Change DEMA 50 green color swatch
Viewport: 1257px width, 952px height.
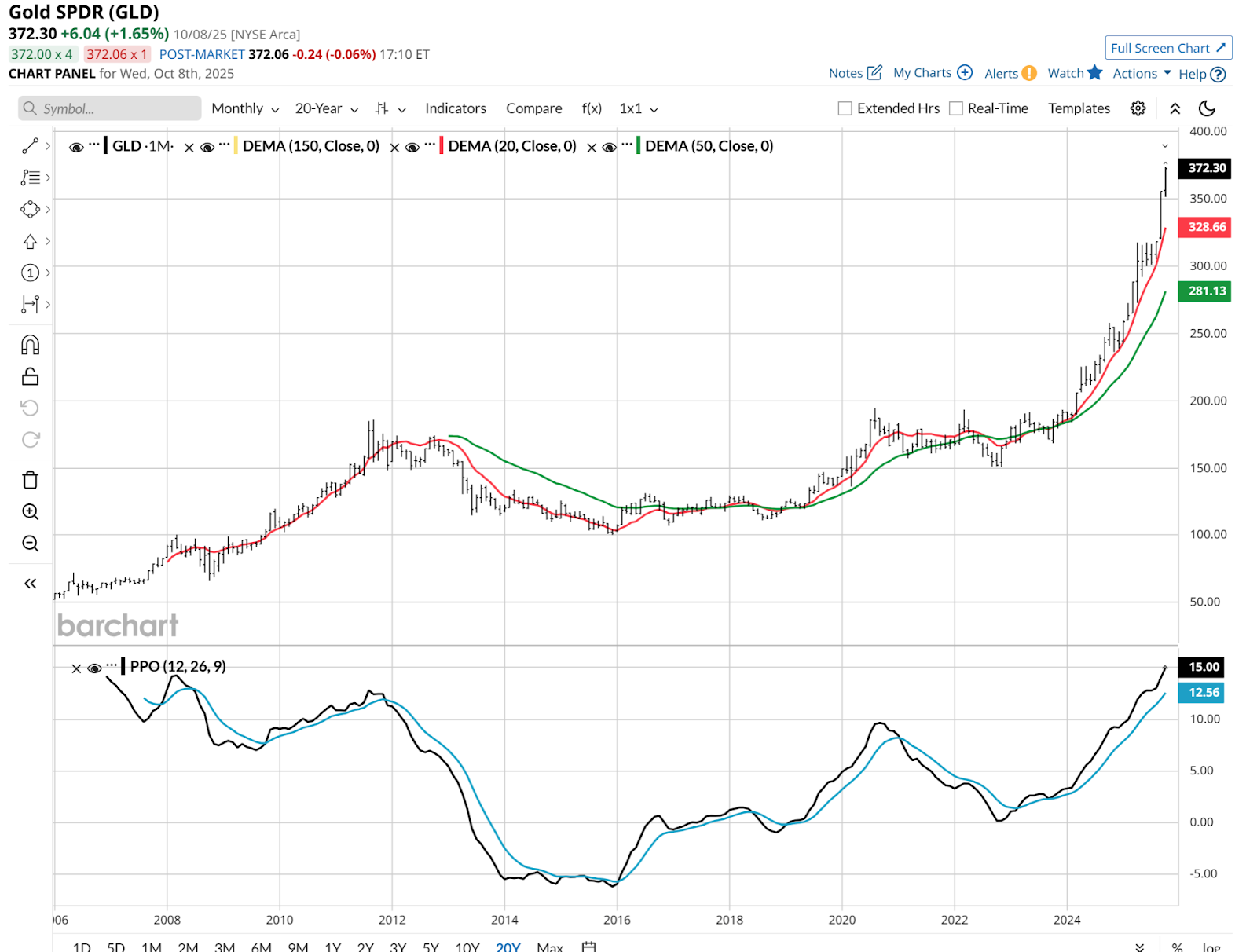pos(639,146)
